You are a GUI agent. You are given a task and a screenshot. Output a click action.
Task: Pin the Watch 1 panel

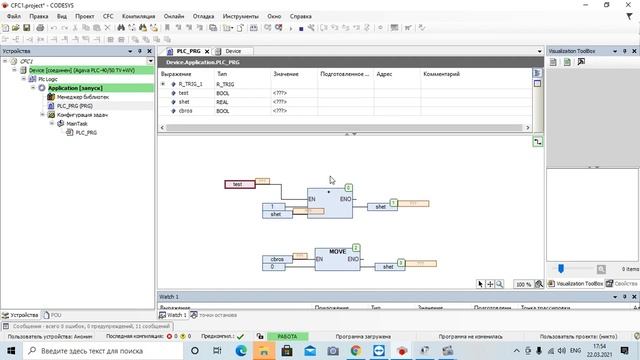coord(624,297)
